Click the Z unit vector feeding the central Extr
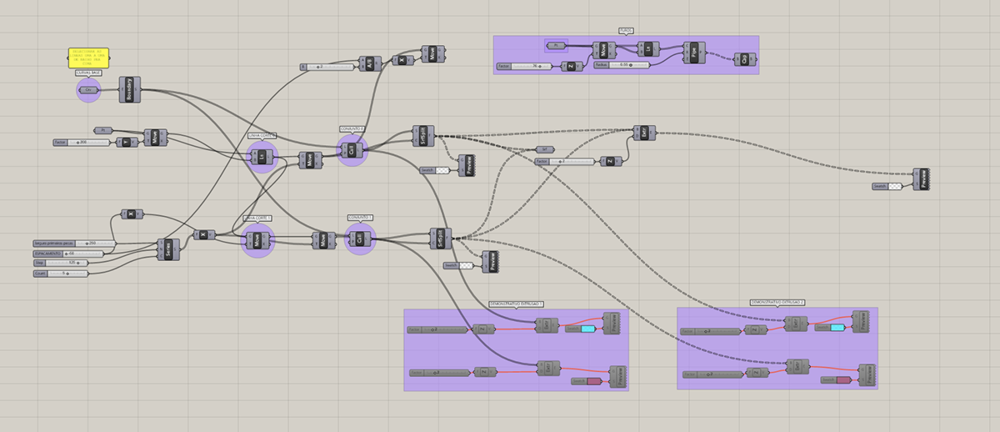 [611, 161]
